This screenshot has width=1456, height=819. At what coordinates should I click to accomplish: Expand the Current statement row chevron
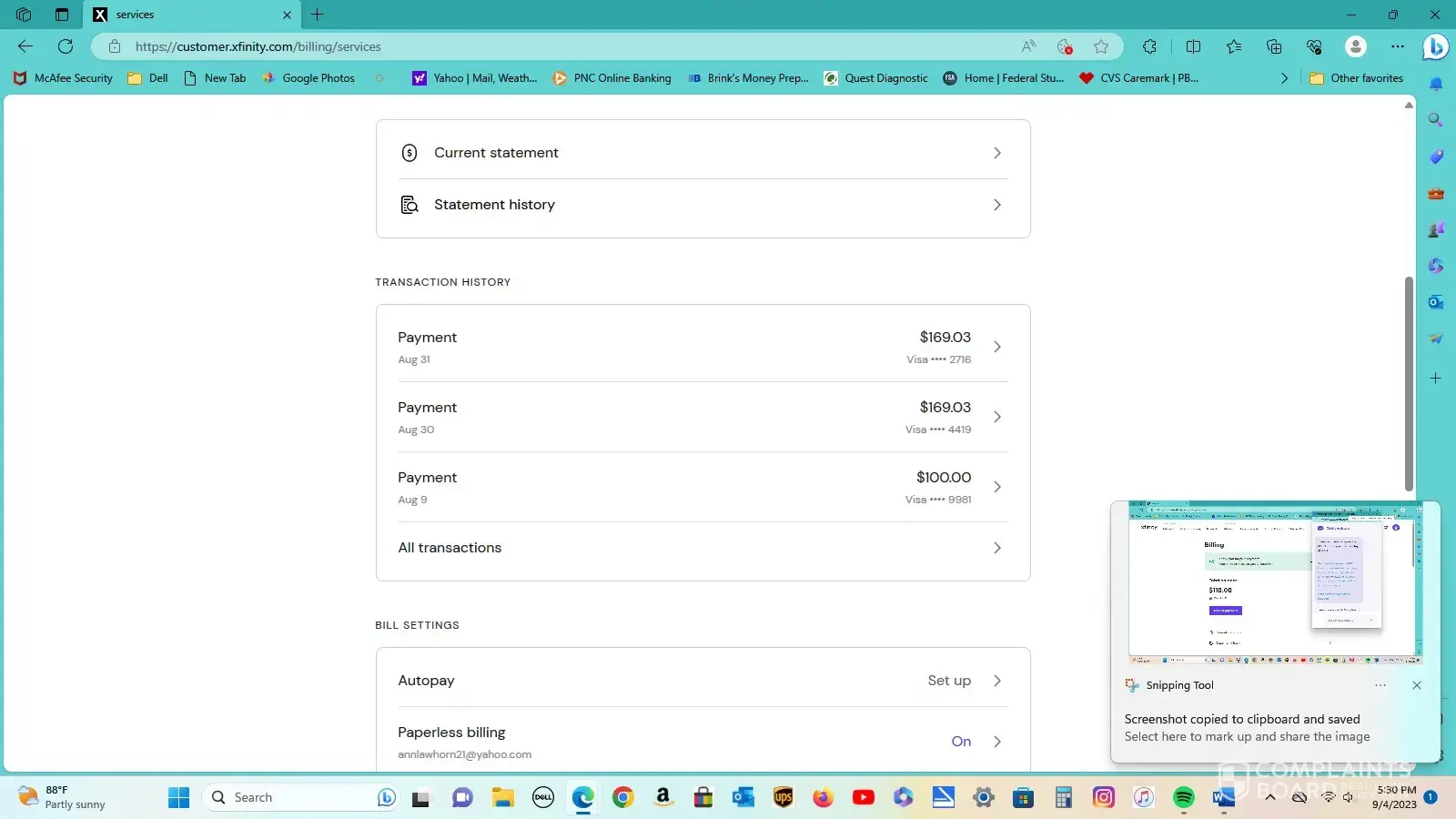(997, 153)
